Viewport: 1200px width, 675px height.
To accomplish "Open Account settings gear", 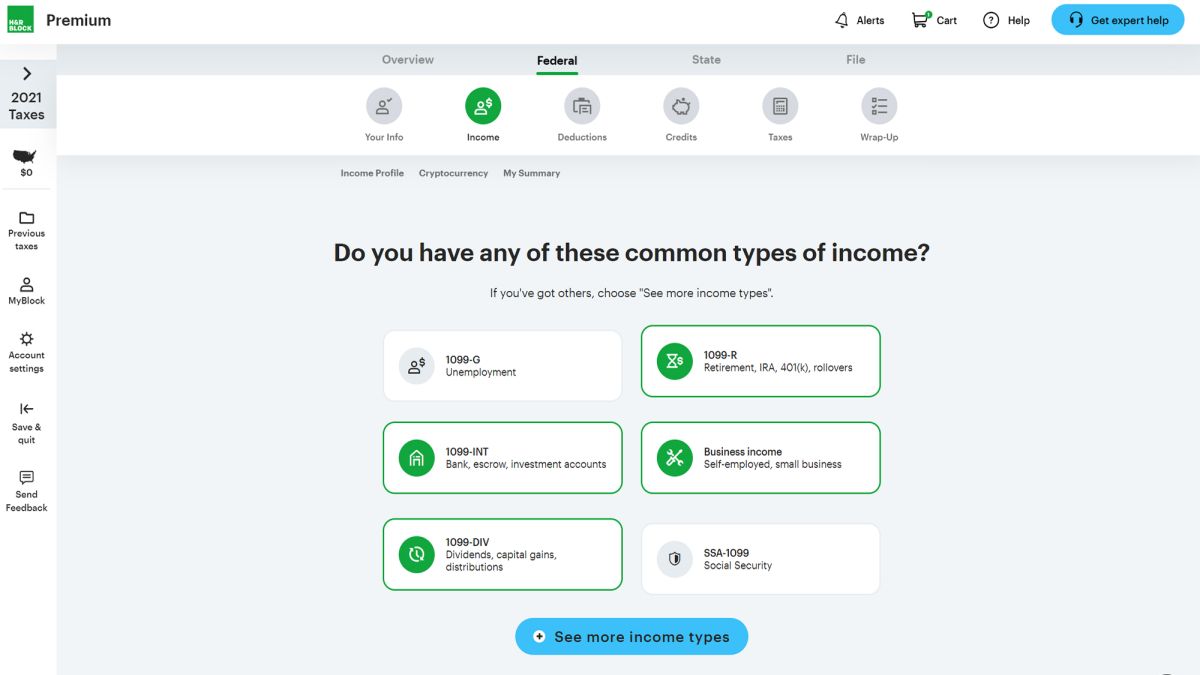I will 27,352.
